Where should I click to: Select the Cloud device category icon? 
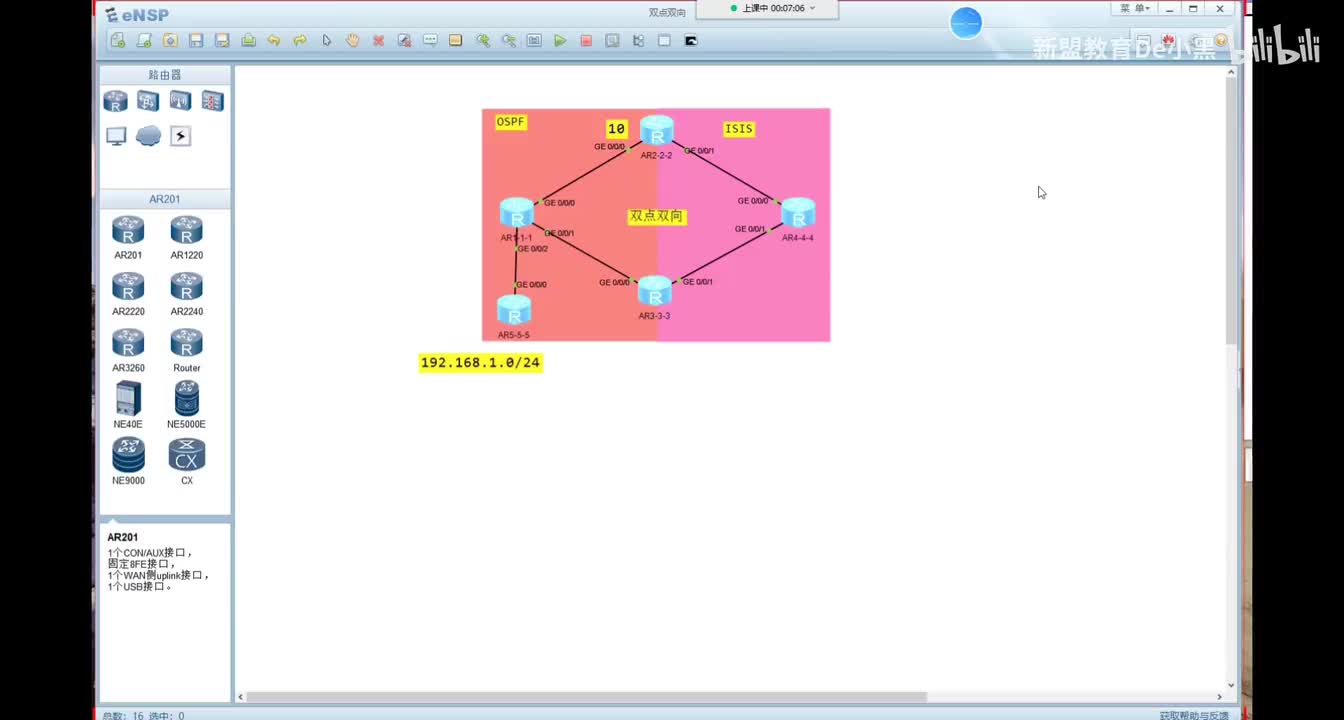(x=148, y=136)
